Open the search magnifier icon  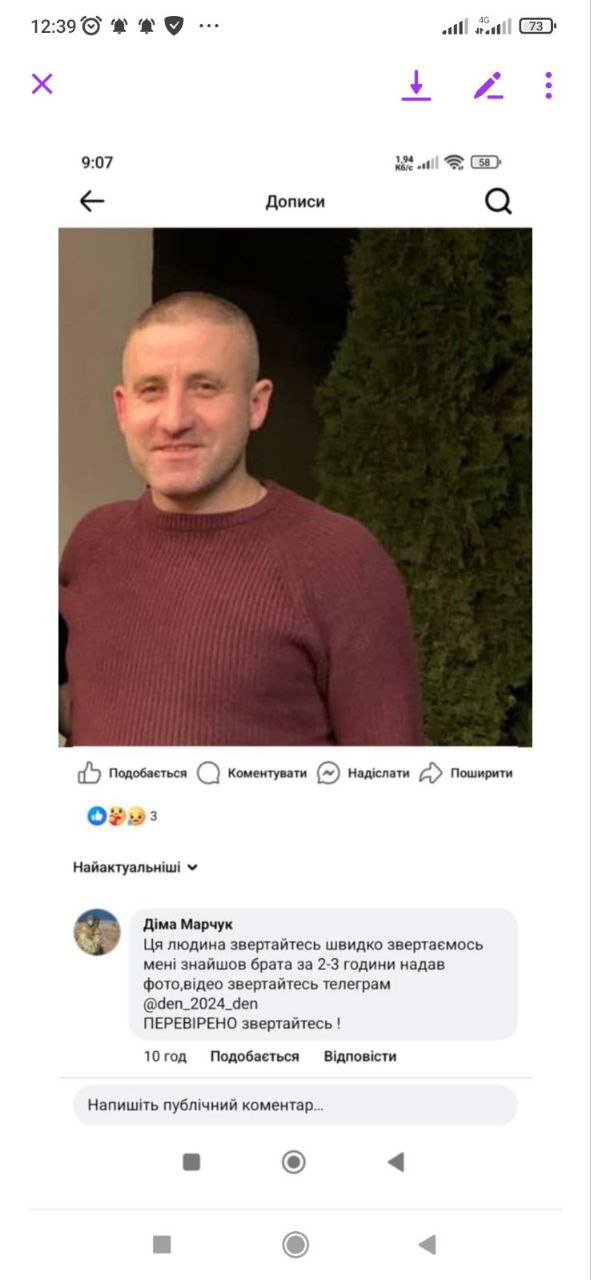[x=498, y=201]
